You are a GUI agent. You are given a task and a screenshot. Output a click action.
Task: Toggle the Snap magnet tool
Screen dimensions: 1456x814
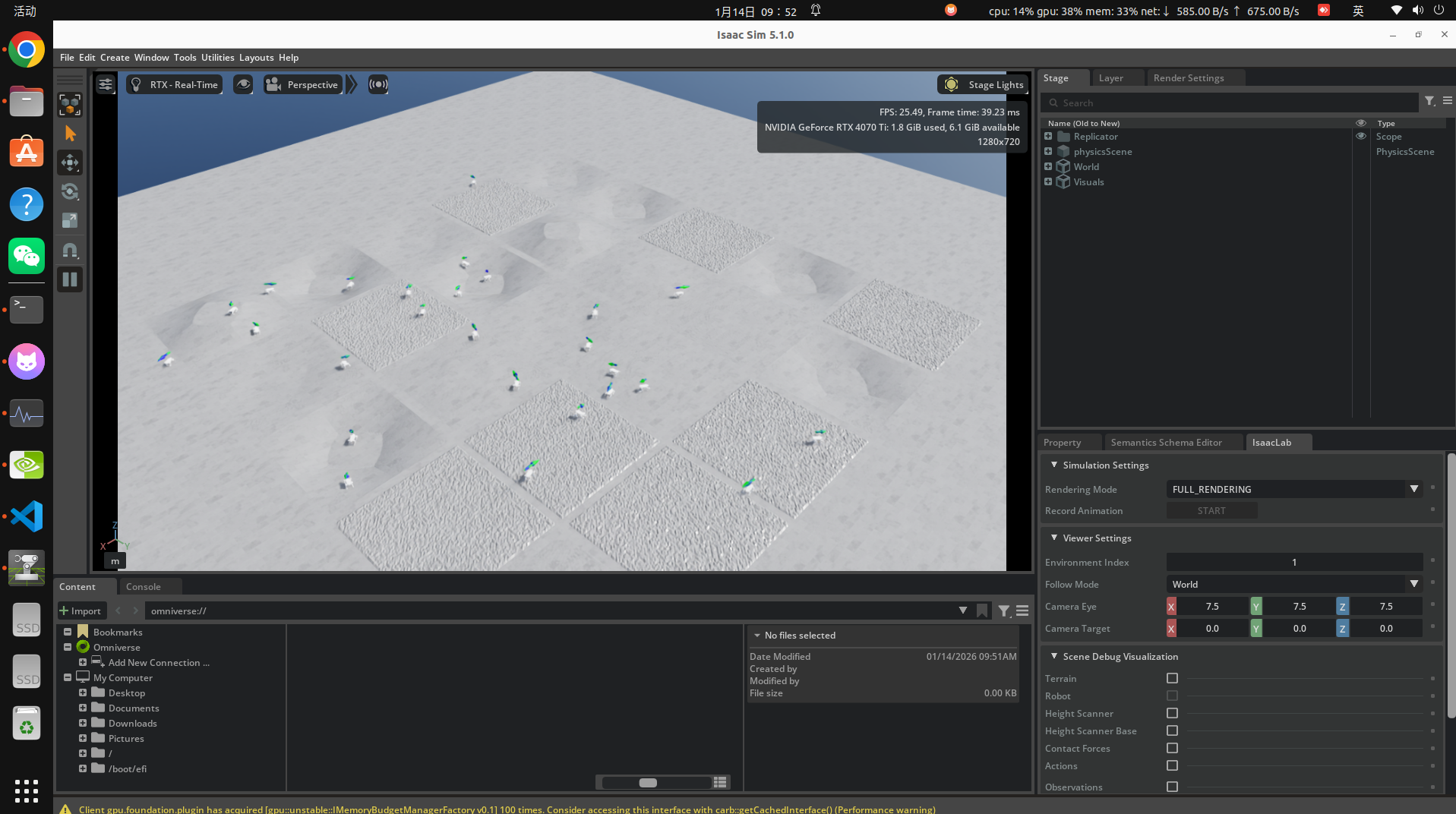(x=70, y=250)
